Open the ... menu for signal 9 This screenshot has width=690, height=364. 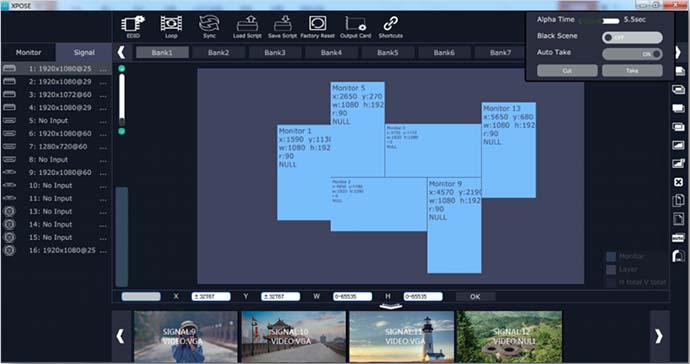pyautogui.click(x=103, y=173)
